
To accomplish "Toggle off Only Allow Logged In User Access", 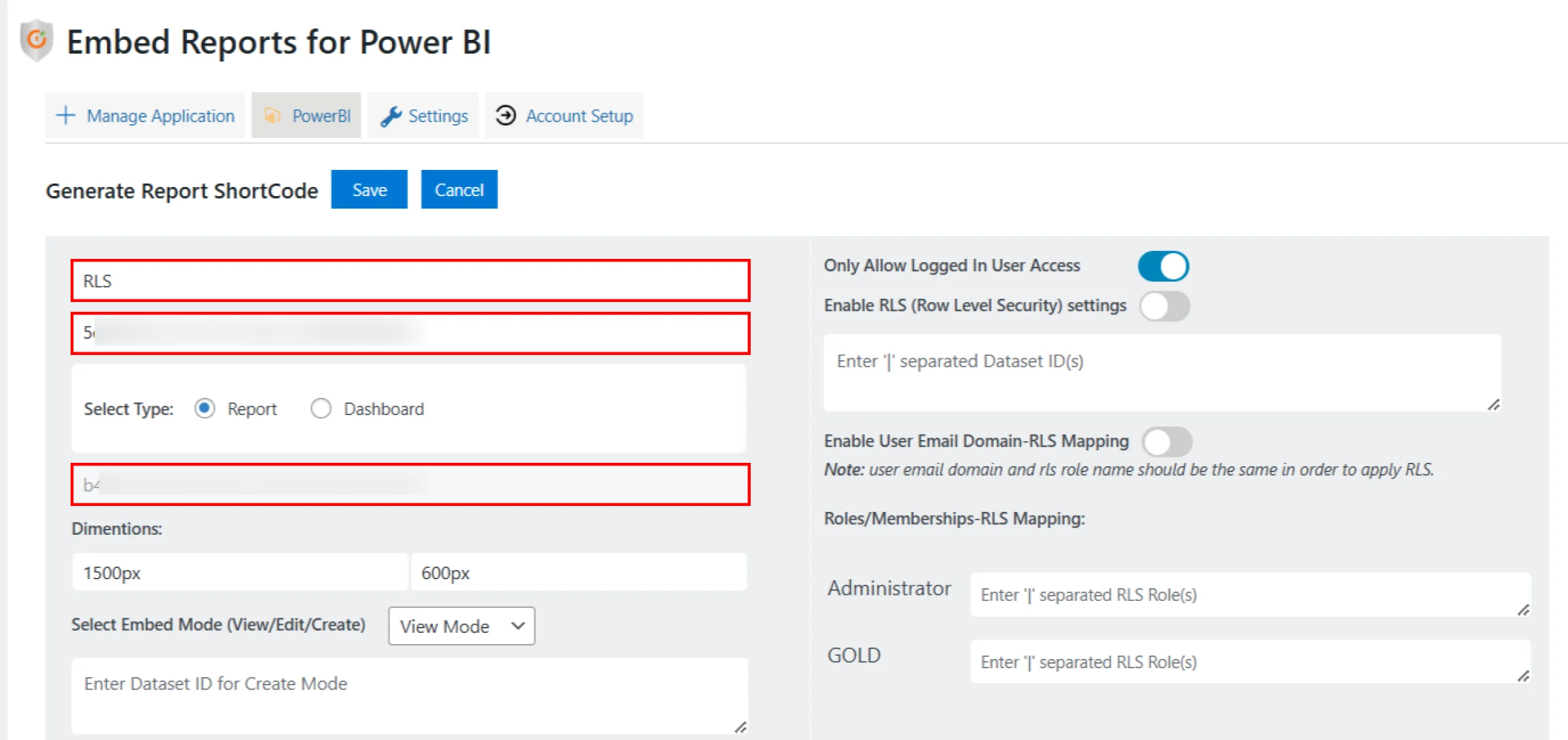I will tap(1164, 266).
